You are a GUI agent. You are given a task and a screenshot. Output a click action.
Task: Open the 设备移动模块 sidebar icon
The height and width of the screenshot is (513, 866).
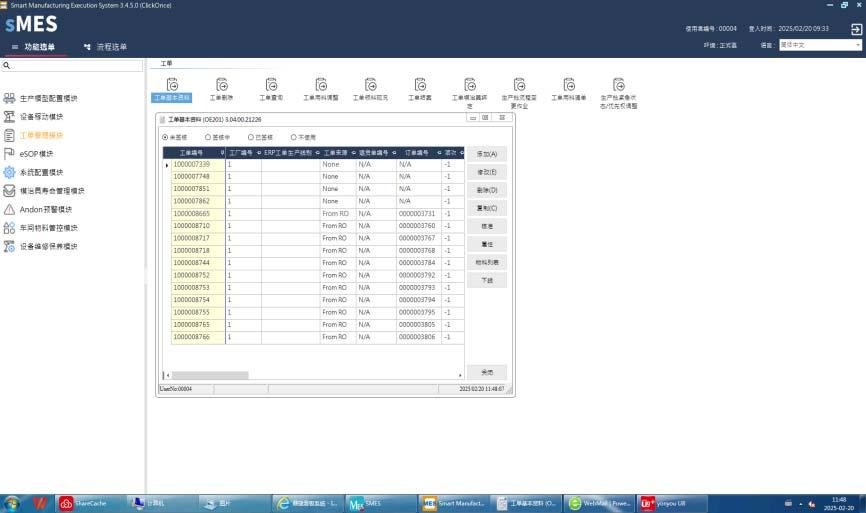tap(9, 116)
